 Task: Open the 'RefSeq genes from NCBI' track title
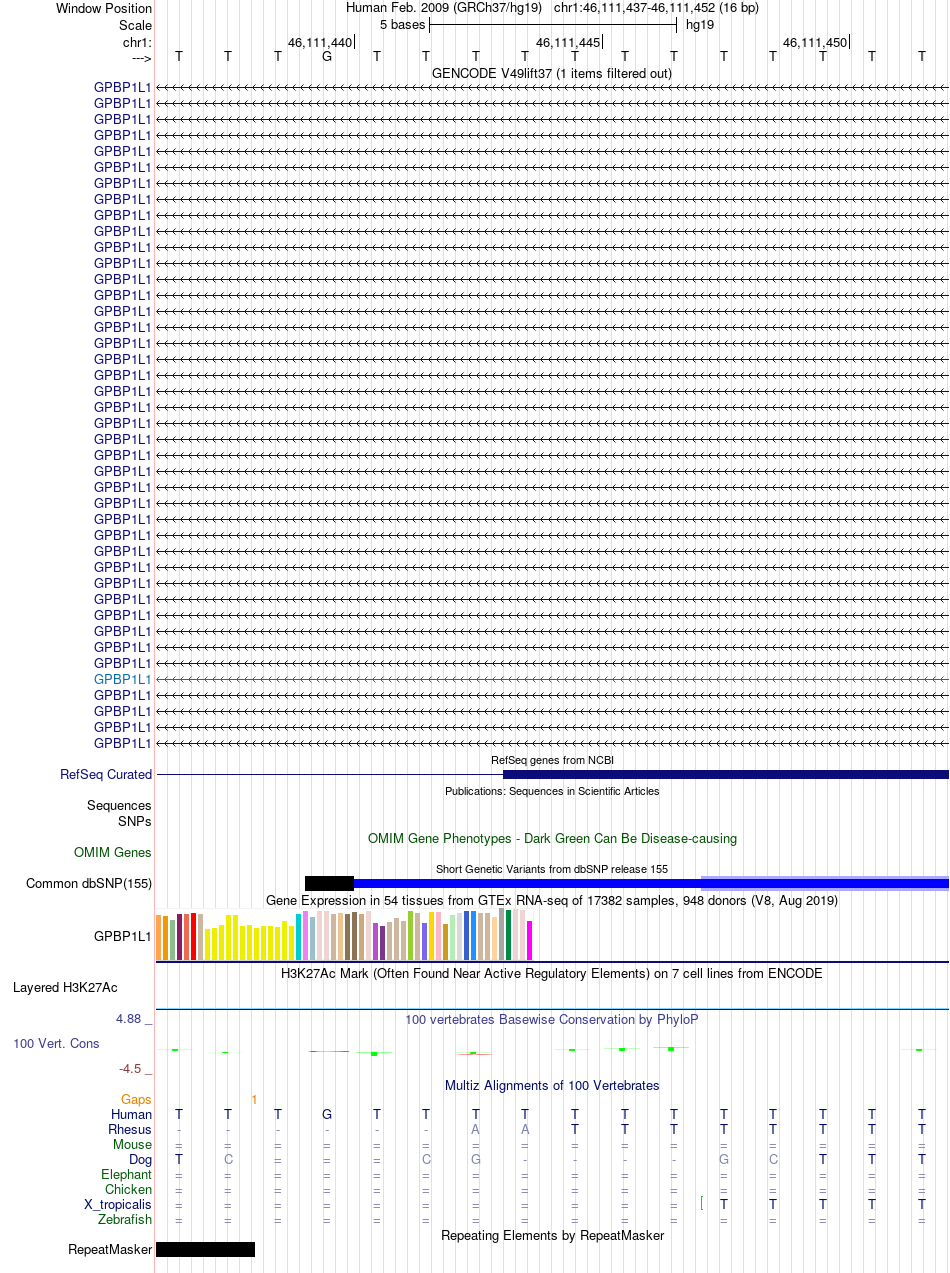click(x=552, y=760)
